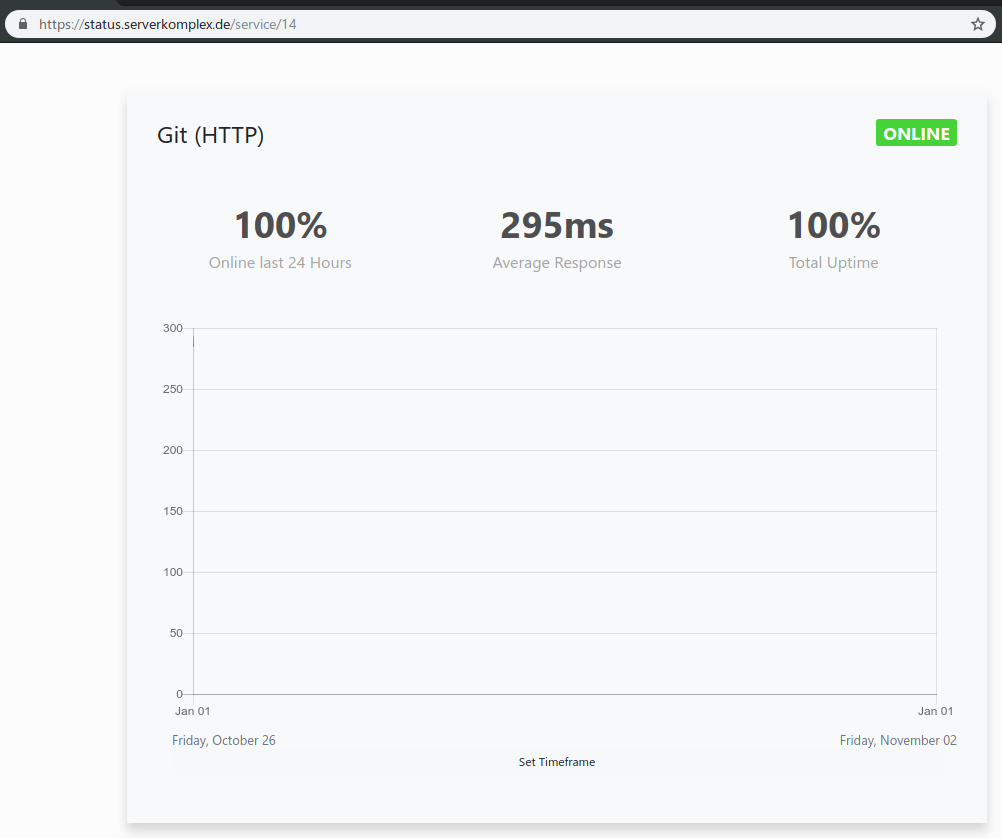
Task: Click the 300 value on the y-axis
Action: pos(171,328)
